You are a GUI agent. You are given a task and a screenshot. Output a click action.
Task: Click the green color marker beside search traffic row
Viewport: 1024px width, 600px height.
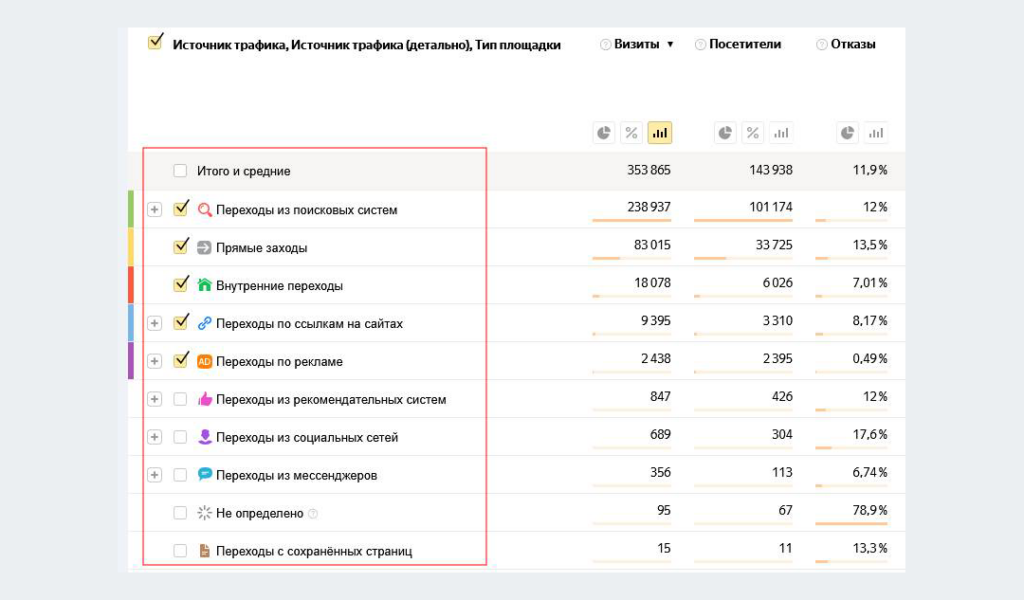click(131, 209)
